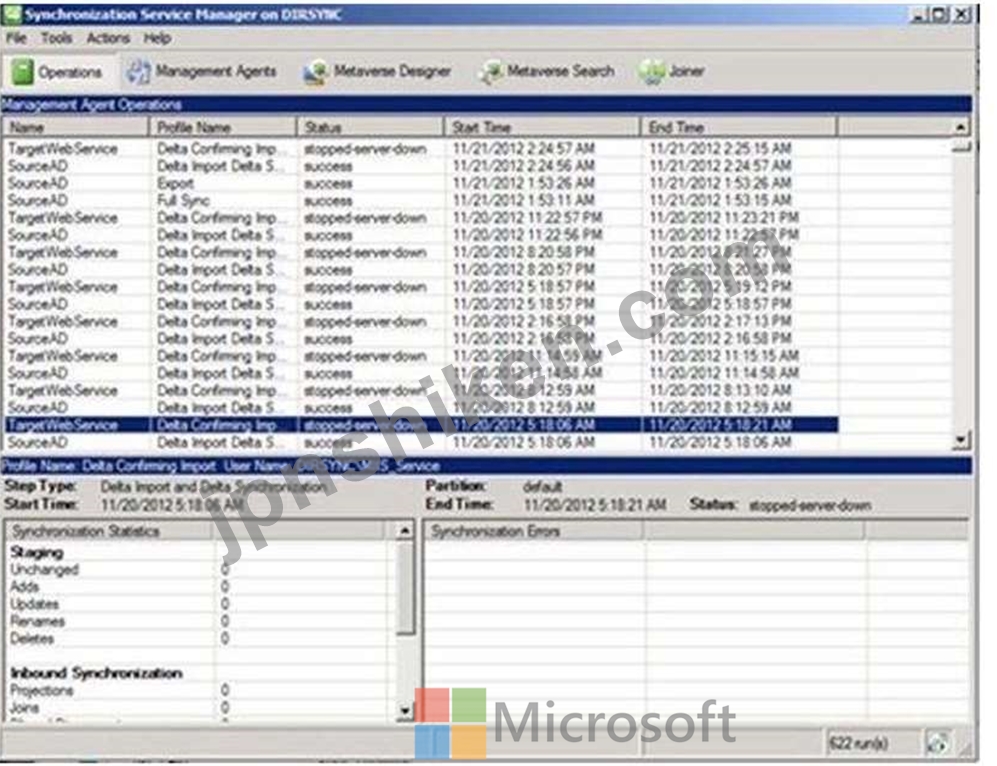Viewport: 997px width, 766px height.
Task: Close the Synchronization Service Manager window
Action: point(962,14)
